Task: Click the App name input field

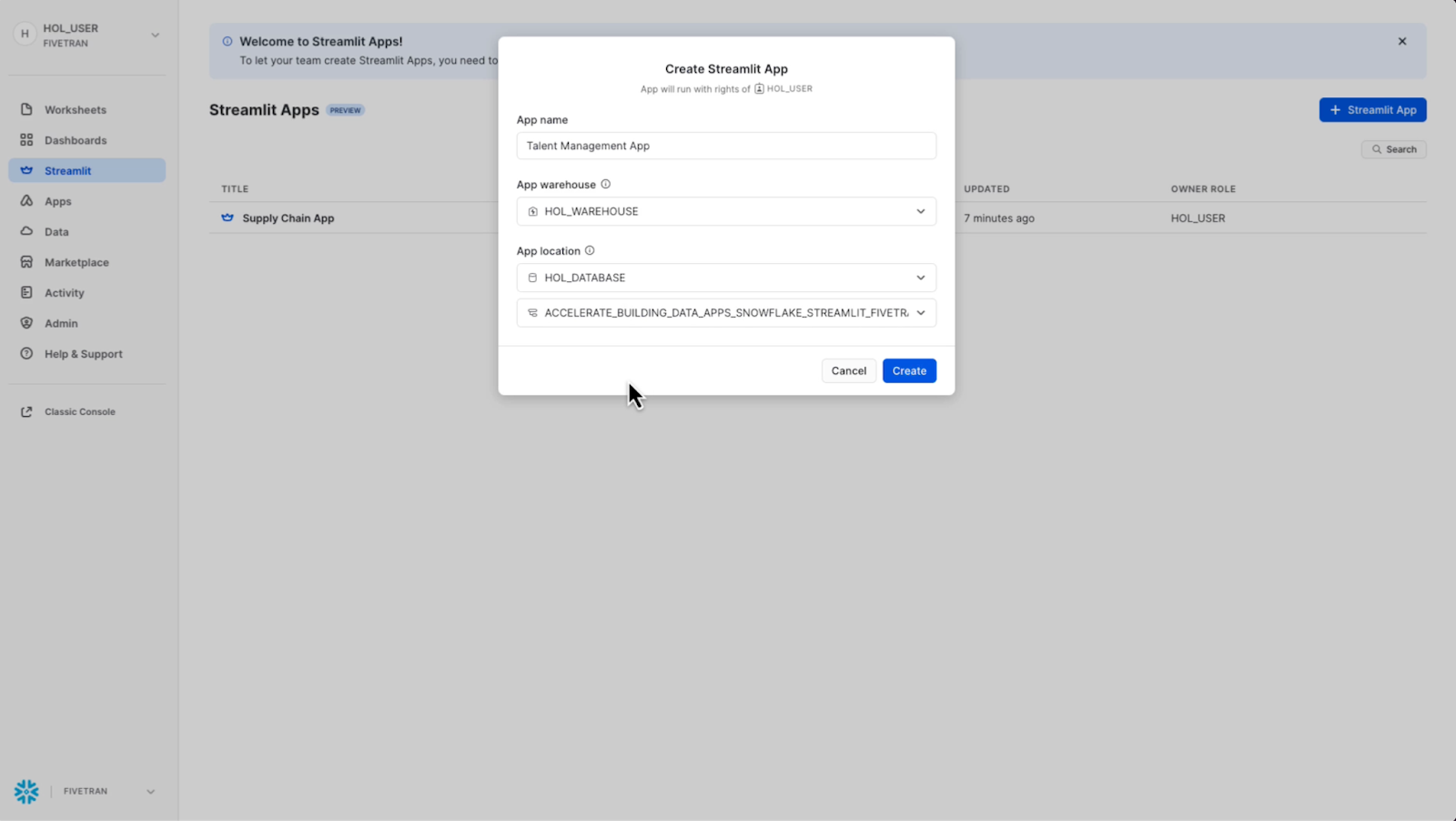Action: point(726,146)
